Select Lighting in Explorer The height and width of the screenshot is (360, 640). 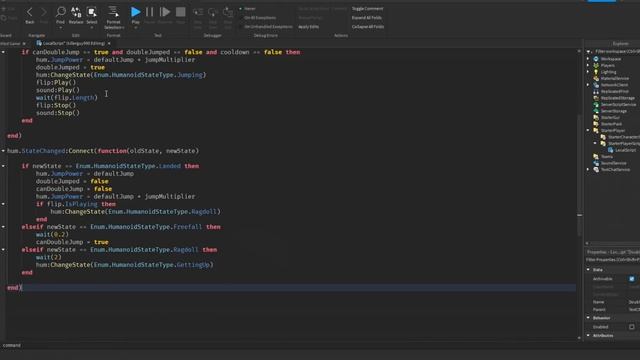(608, 72)
